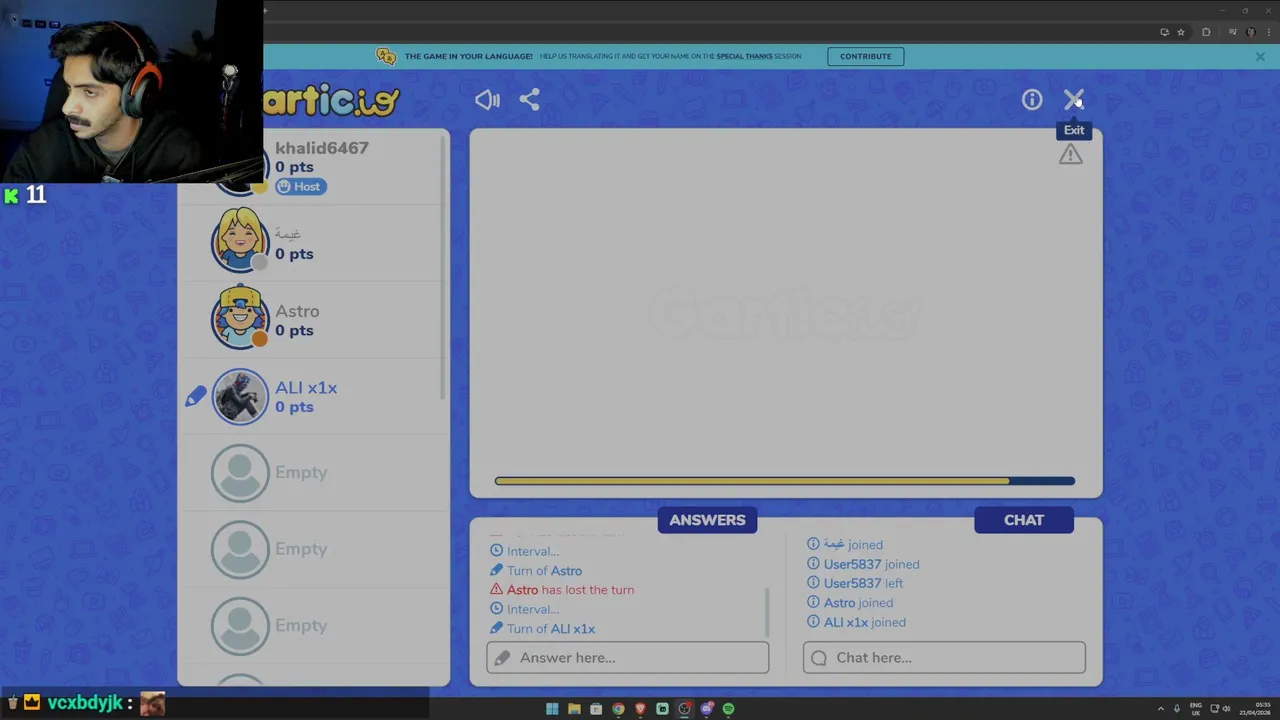The height and width of the screenshot is (720, 1280).
Task: Open browser profile avatar
Action: [x=1251, y=32]
